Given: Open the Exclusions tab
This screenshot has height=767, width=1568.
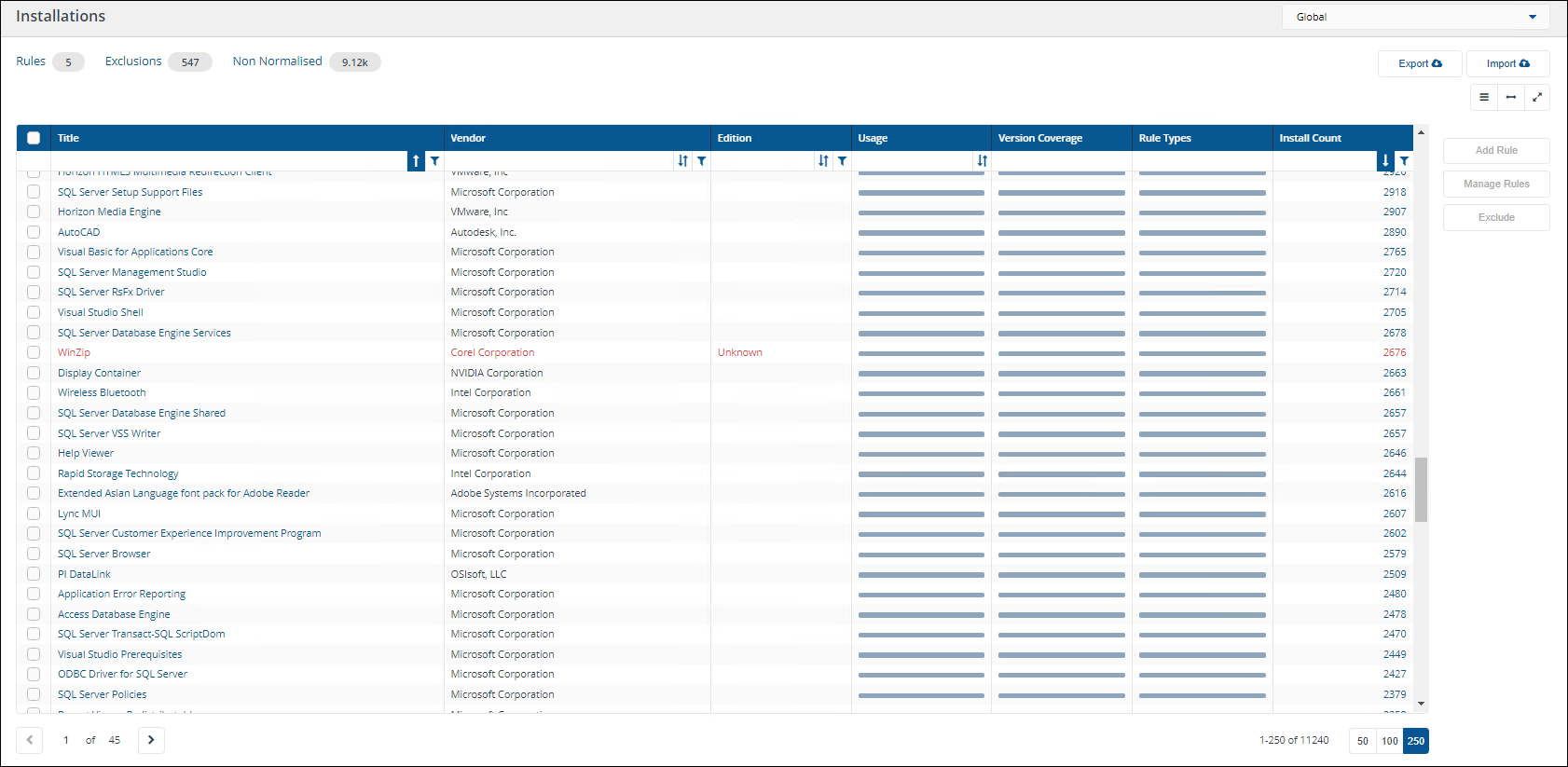Looking at the screenshot, I should tap(133, 62).
